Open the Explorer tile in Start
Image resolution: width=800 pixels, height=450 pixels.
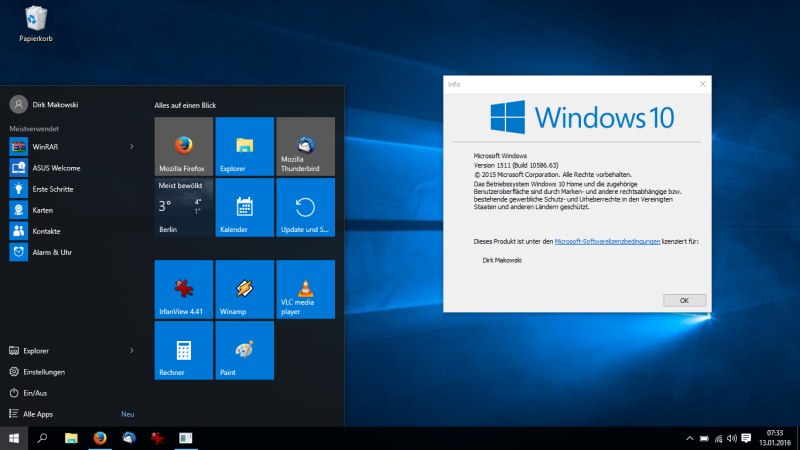(x=244, y=146)
